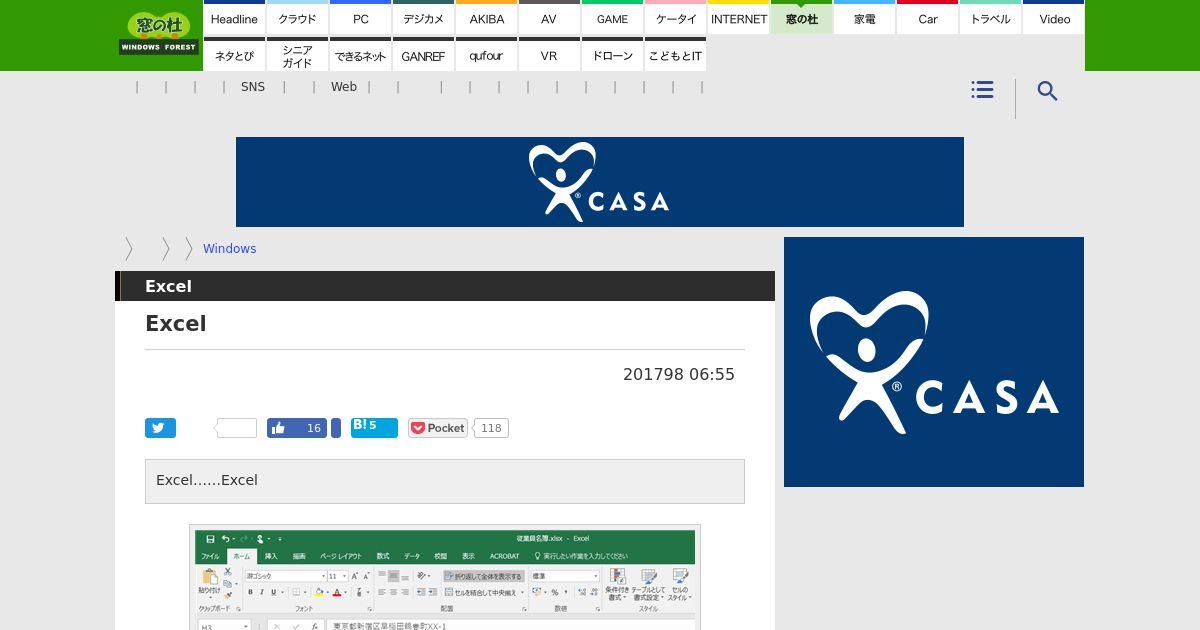Click the Excel……Excel summary box
The image size is (1200, 630).
coord(445,481)
